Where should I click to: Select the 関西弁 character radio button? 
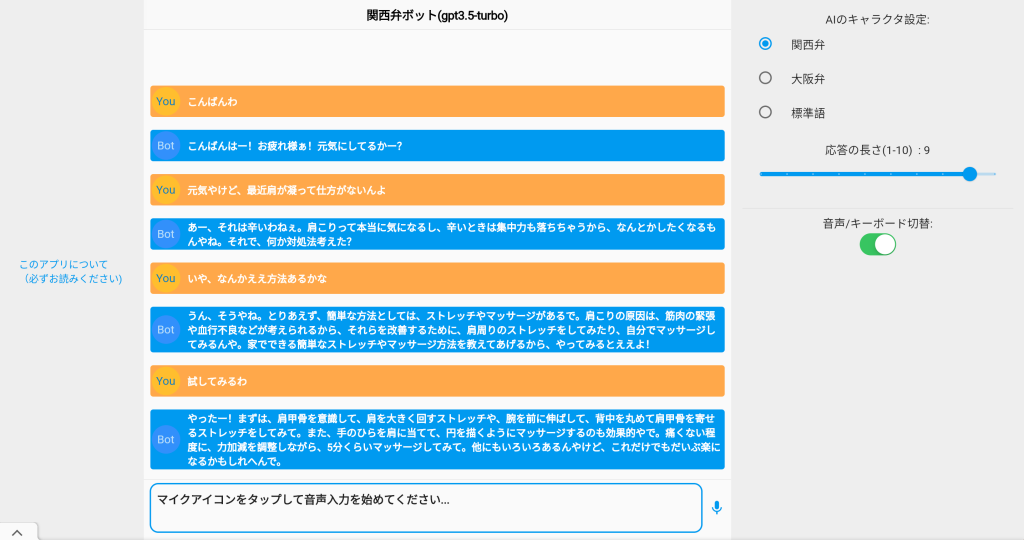pyautogui.click(x=766, y=44)
